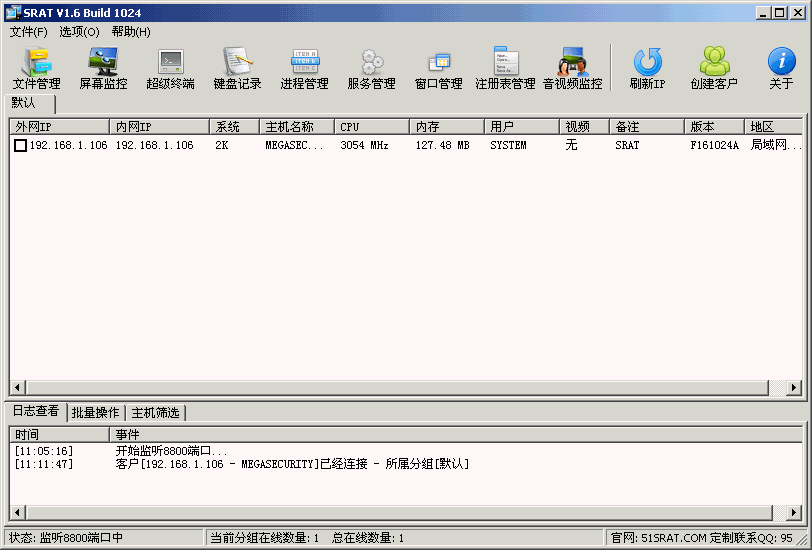The image size is (812, 550).
Task: Open 进程管理 process manager
Action: (x=304, y=68)
